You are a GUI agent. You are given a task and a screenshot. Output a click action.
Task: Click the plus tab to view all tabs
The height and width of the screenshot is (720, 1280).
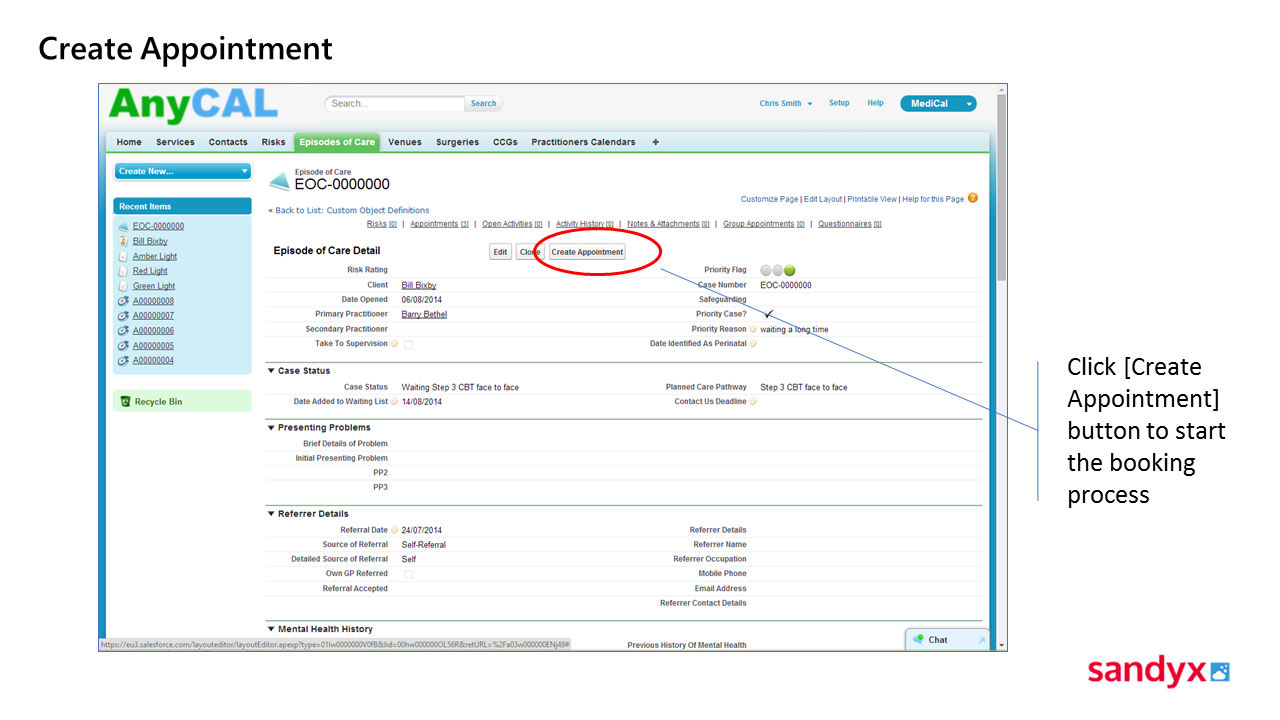click(656, 142)
